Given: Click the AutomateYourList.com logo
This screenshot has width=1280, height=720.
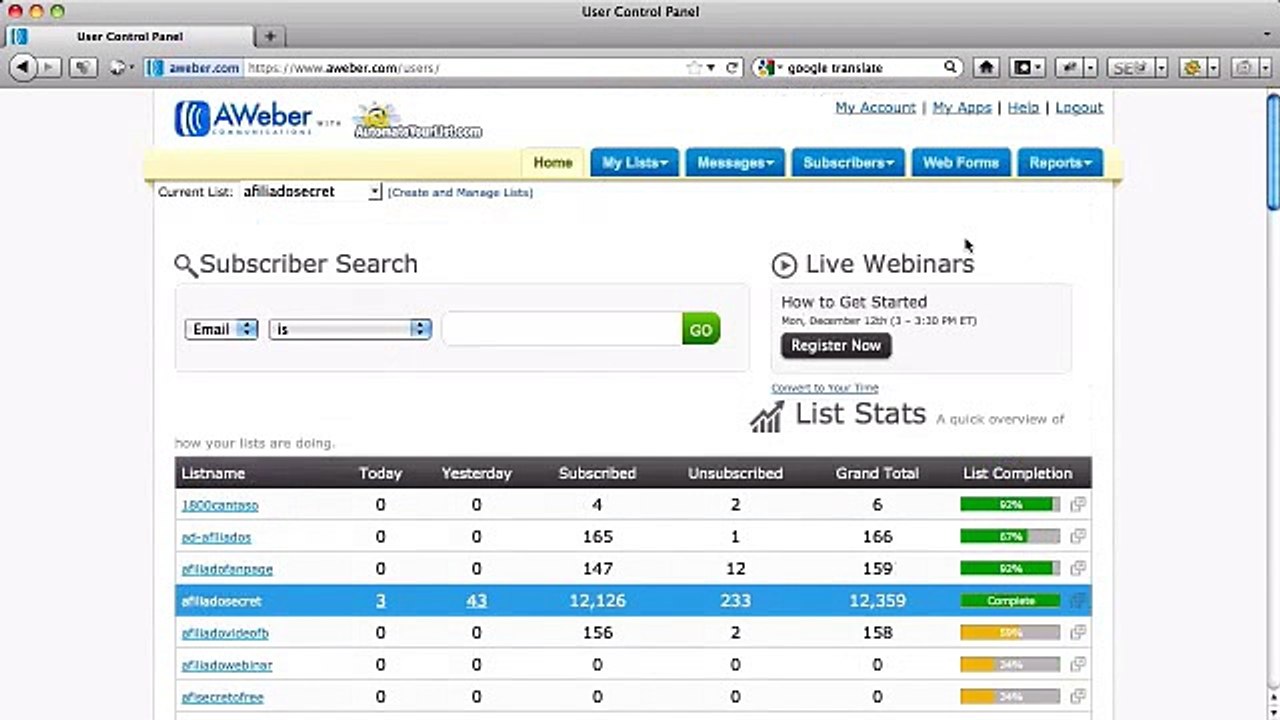Looking at the screenshot, I should pos(418,122).
